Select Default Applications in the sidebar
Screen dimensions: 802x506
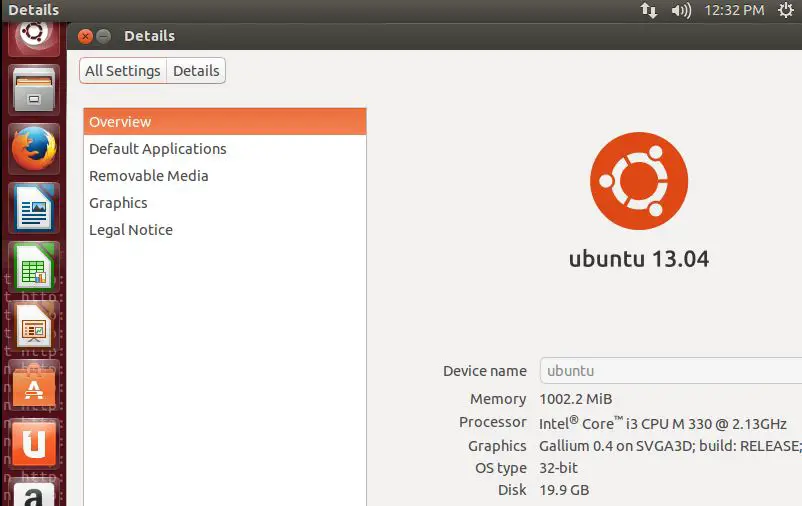(225, 149)
